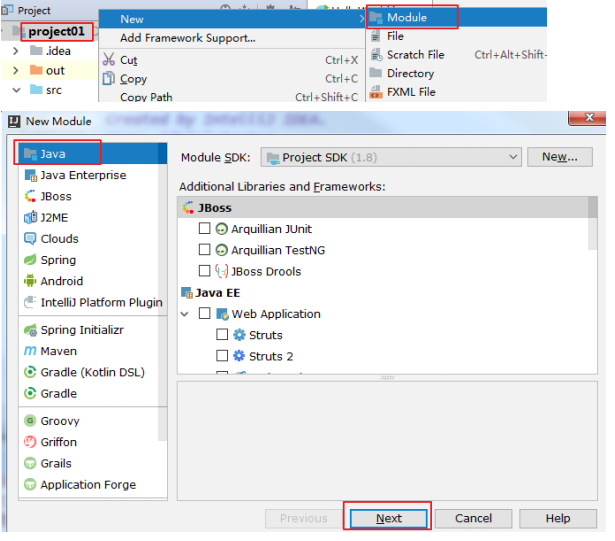
Task: Click the src folder icon
Action: click(36, 89)
